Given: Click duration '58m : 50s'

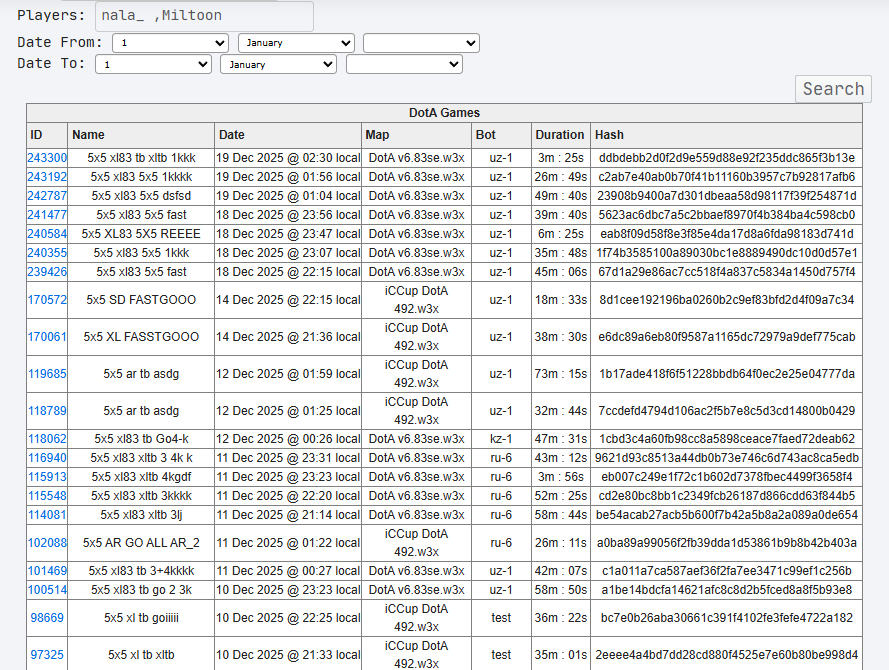Looking at the screenshot, I should [561, 590].
